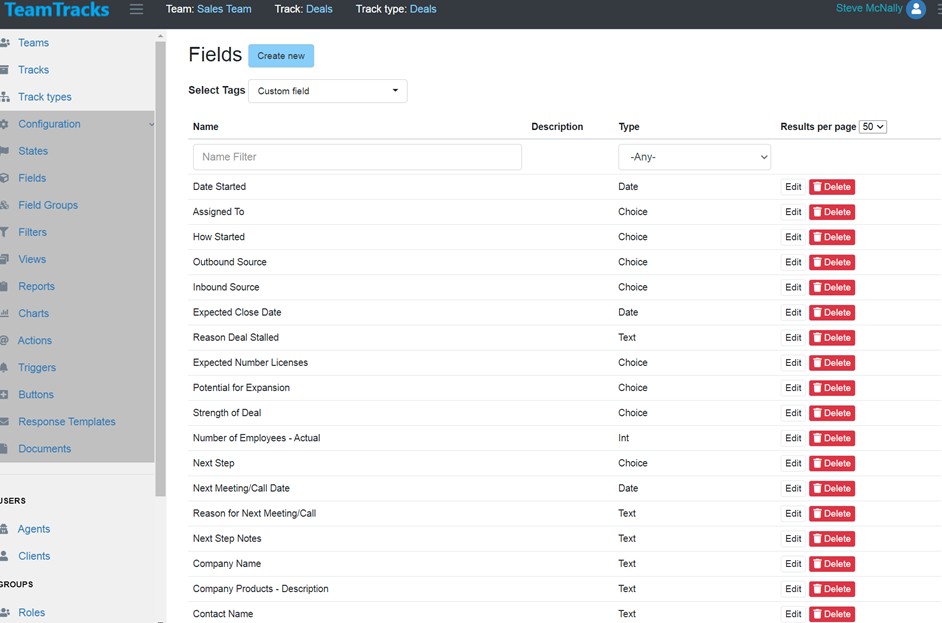
Task: Edit the Strength of Deal field
Action: (x=793, y=413)
